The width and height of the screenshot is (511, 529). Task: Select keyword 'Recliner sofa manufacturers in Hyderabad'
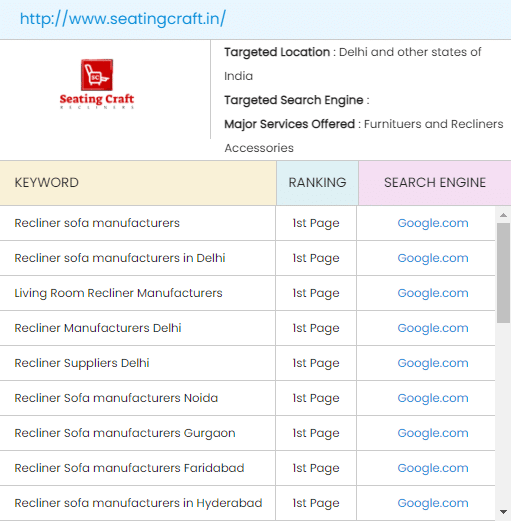click(138, 503)
